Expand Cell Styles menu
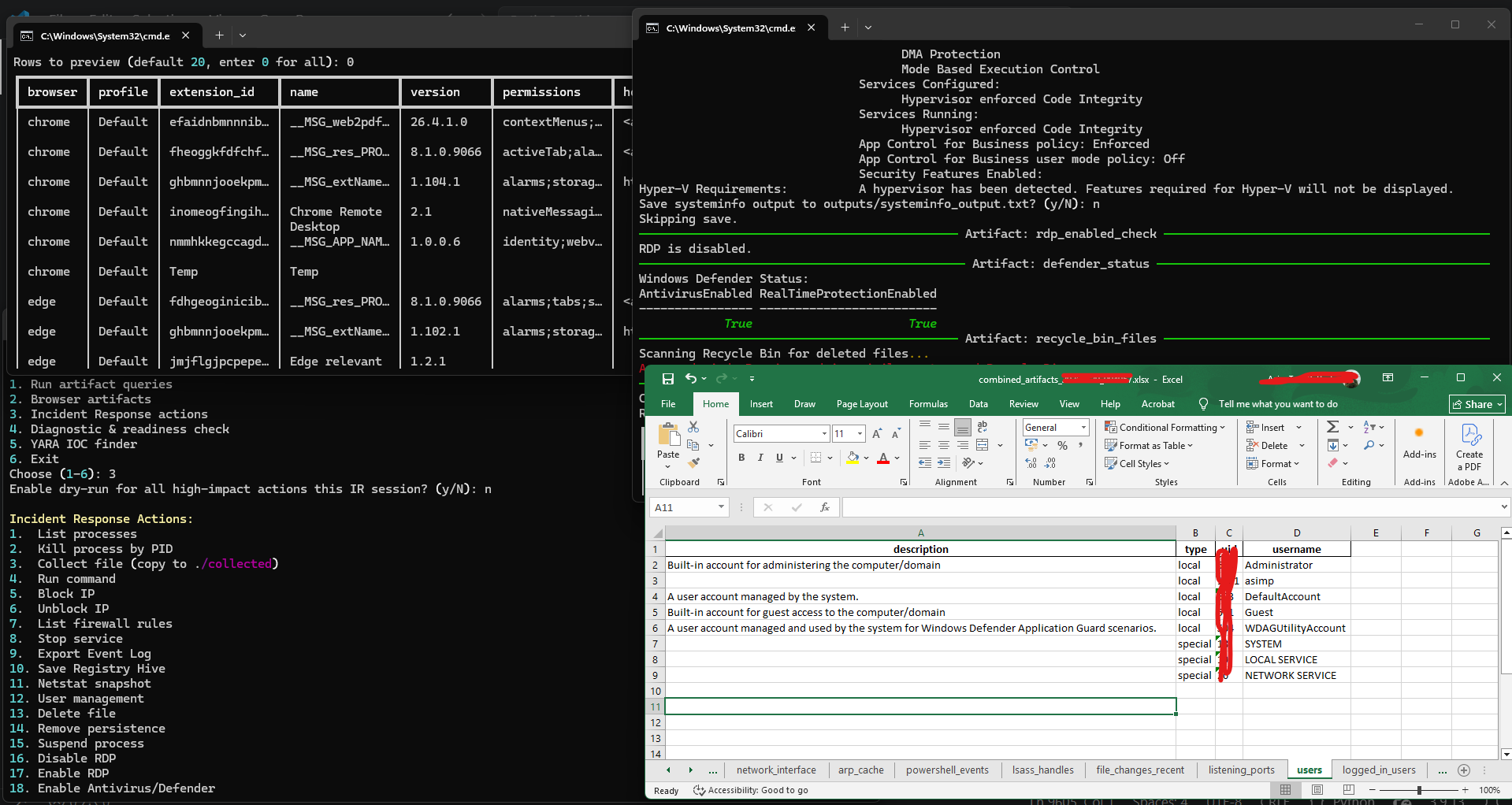Image resolution: width=1512 pixels, height=805 pixels. pos(1137,464)
